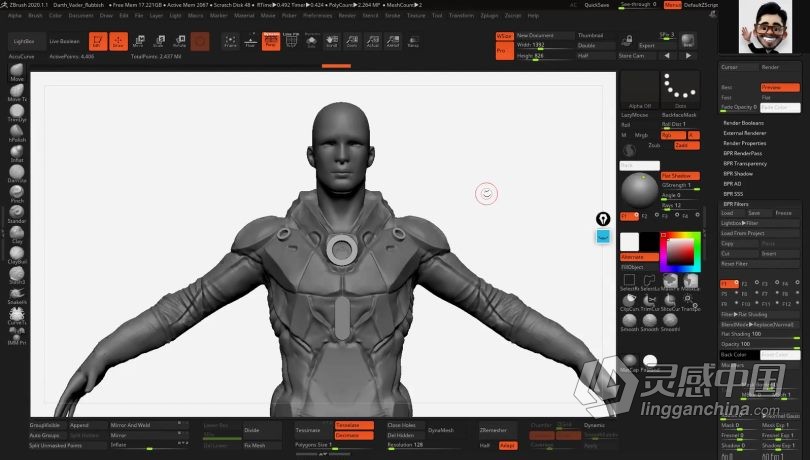This screenshot has height=460, width=810.
Task: Expand the BPR SSS section
Action: (x=733, y=194)
